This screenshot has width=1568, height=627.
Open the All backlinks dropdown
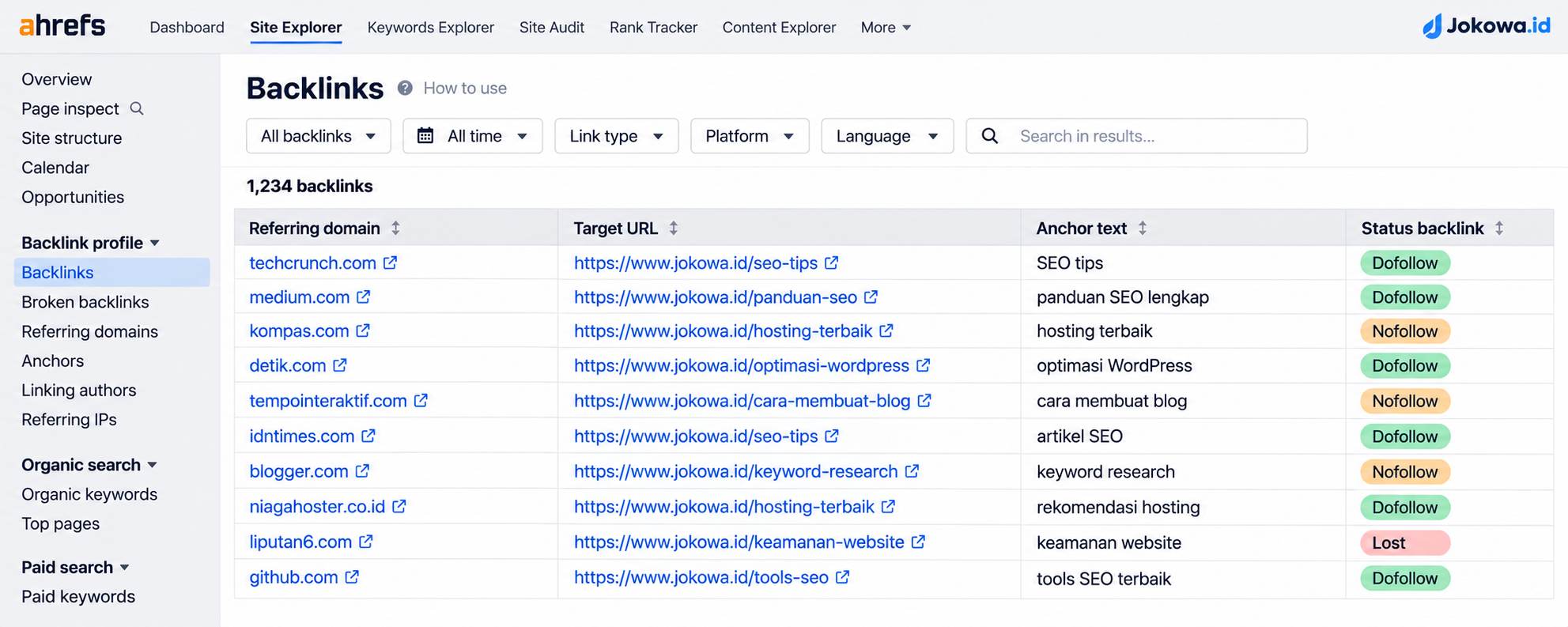pyautogui.click(x=319, y=136)
